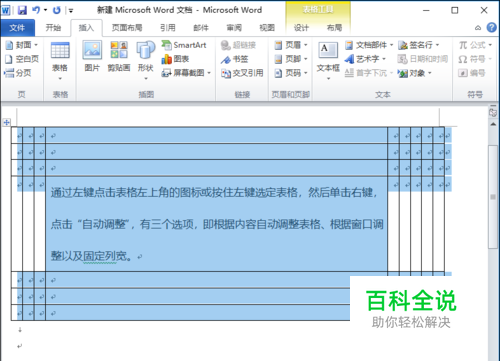
Task: Click the 对象 insert object button
Action: pyautogui.click(x=415, y=73)
